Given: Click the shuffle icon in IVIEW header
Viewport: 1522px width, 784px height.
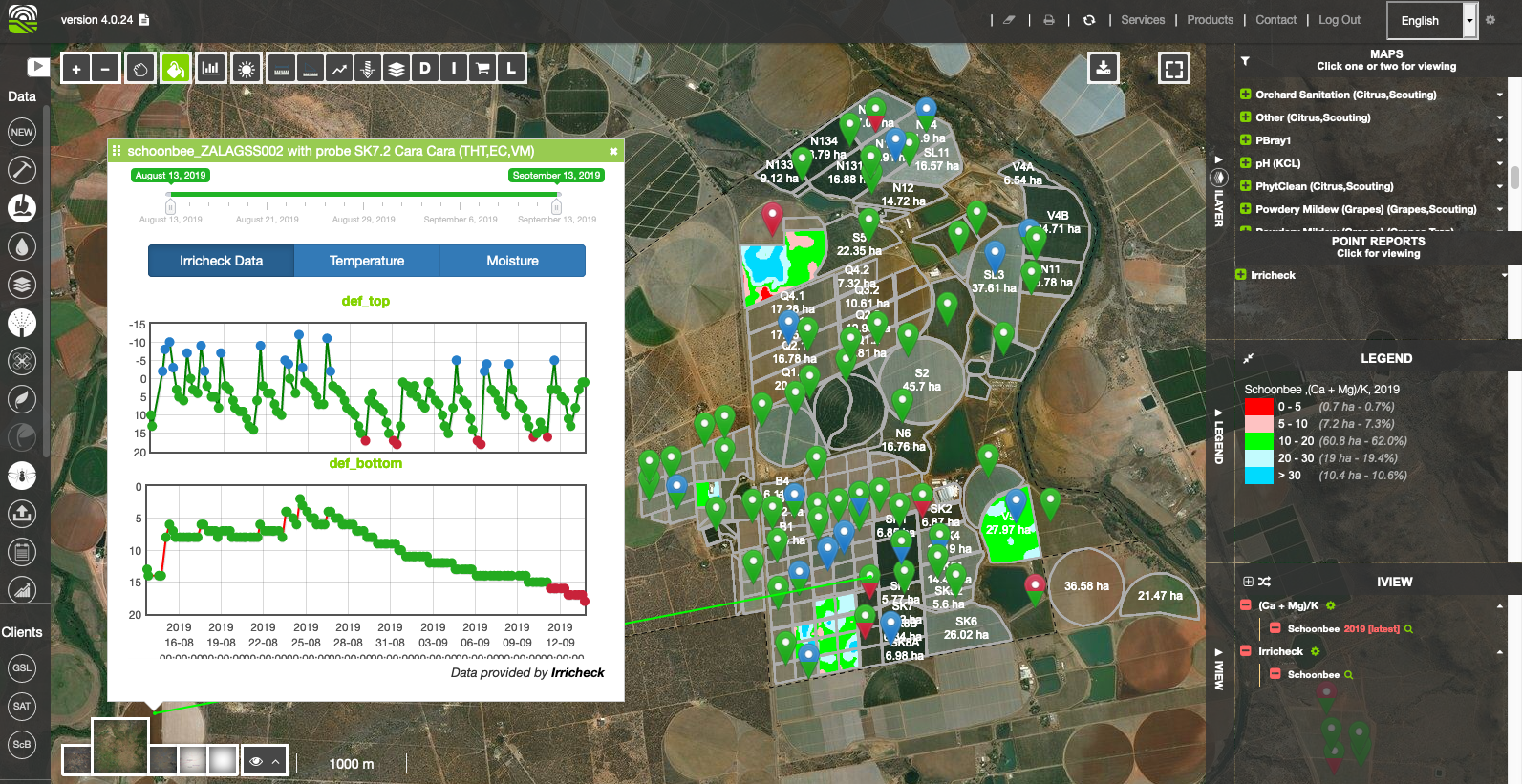Looking at the screenshot, I should tap(1265, 582).
